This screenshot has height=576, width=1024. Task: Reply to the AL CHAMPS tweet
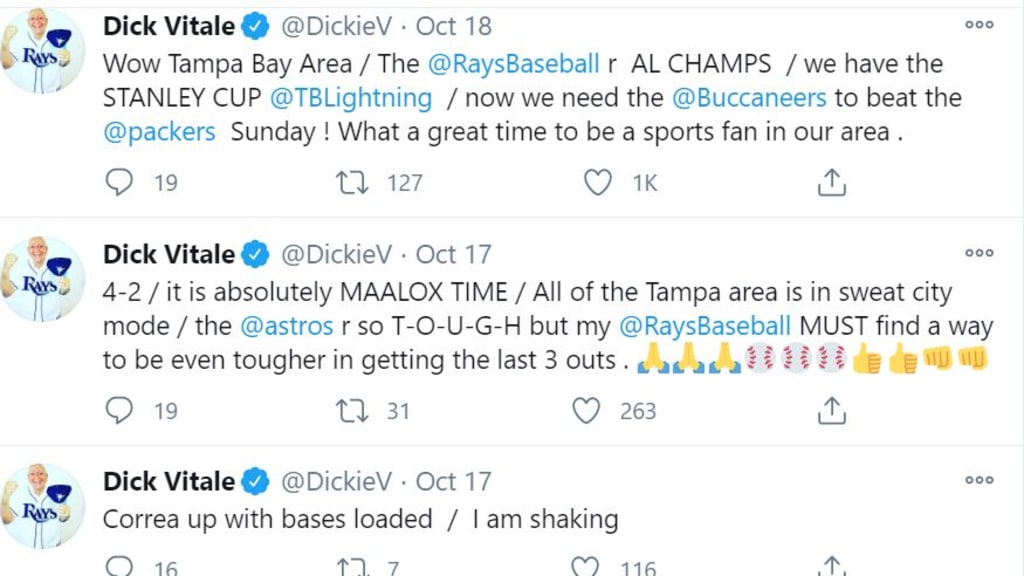(119, 182)
